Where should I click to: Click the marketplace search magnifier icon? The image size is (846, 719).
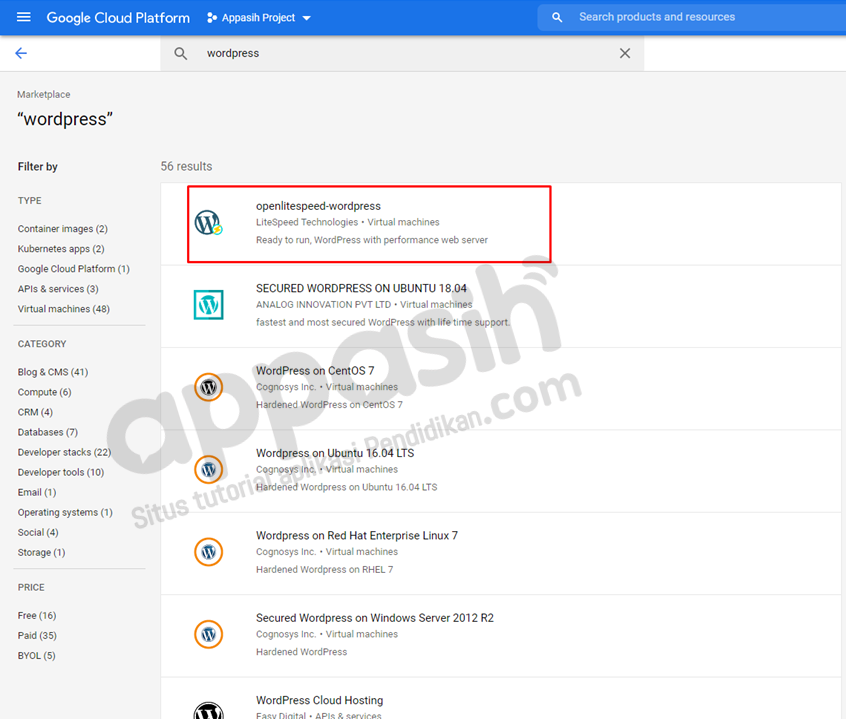(x=181, y=53)
